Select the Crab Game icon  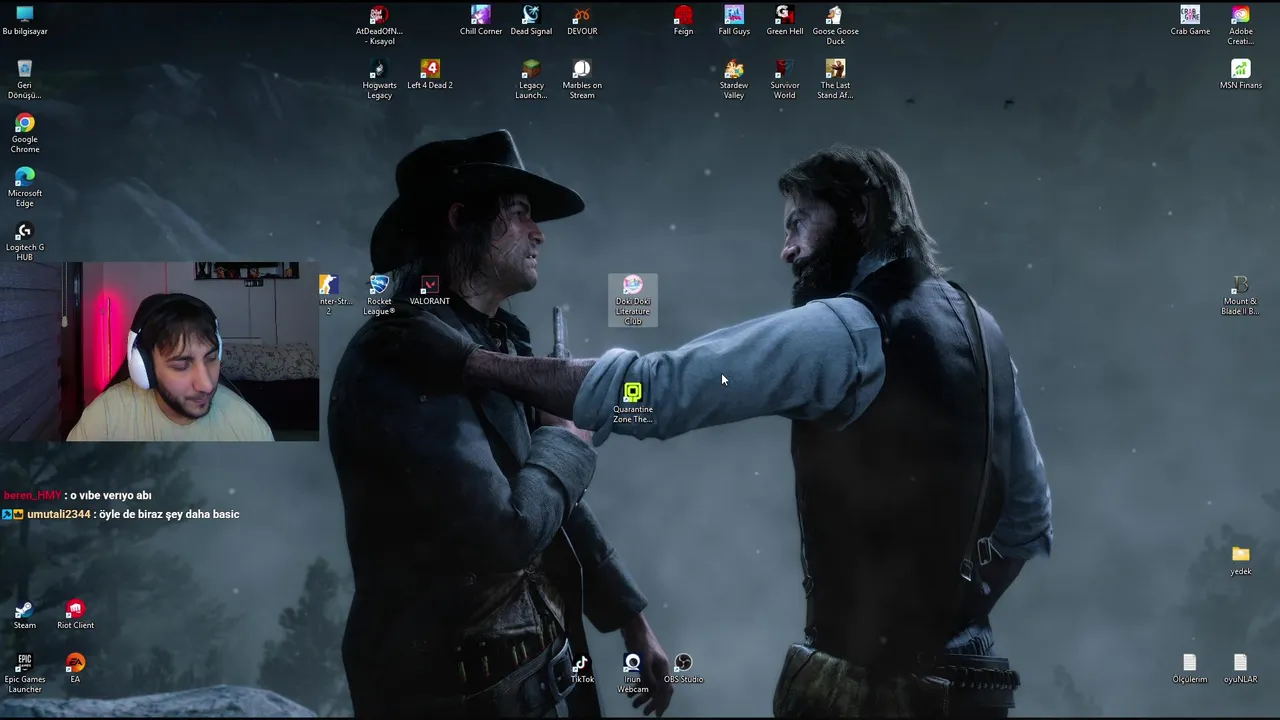1190,21
